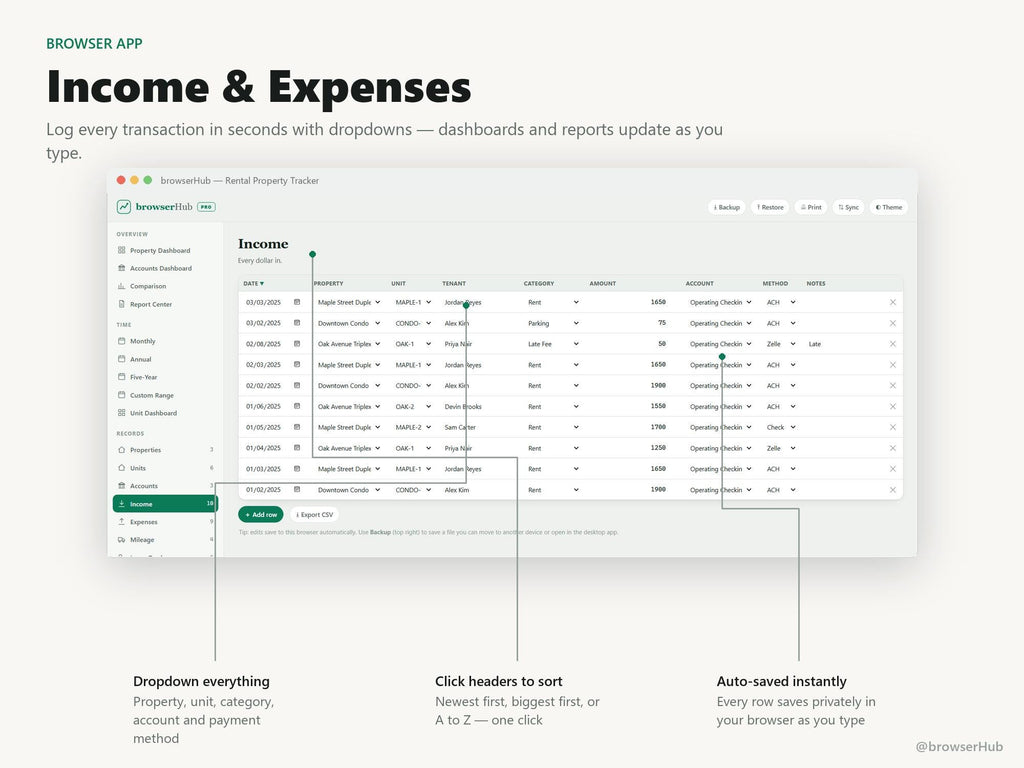This screenshot has width=1024, height=768.
Task: Click the Property Dashboard grid icon
Action: pyautogui.click(x=121, y=250)
